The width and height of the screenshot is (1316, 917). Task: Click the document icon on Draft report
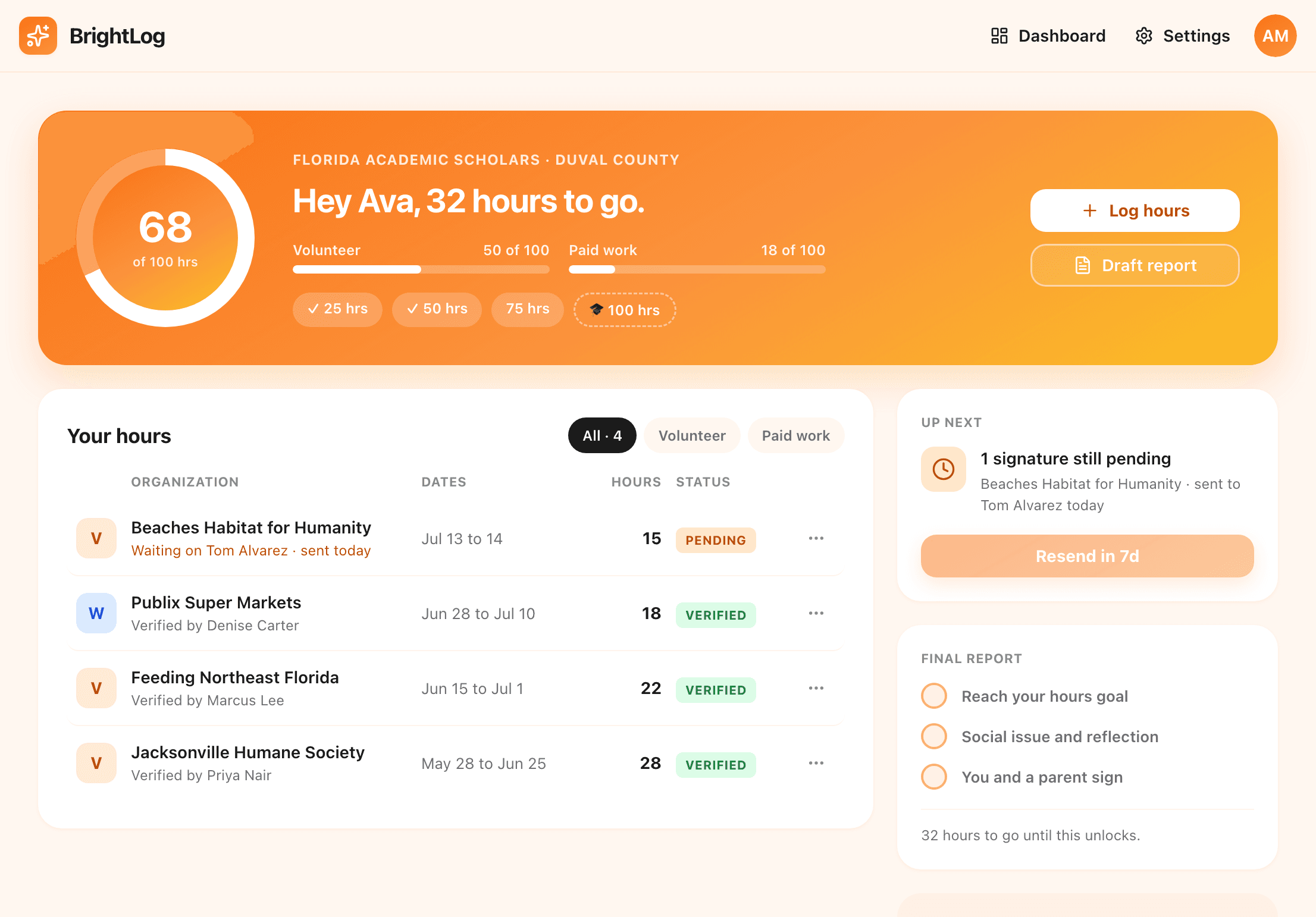(x=1083, y=265)
